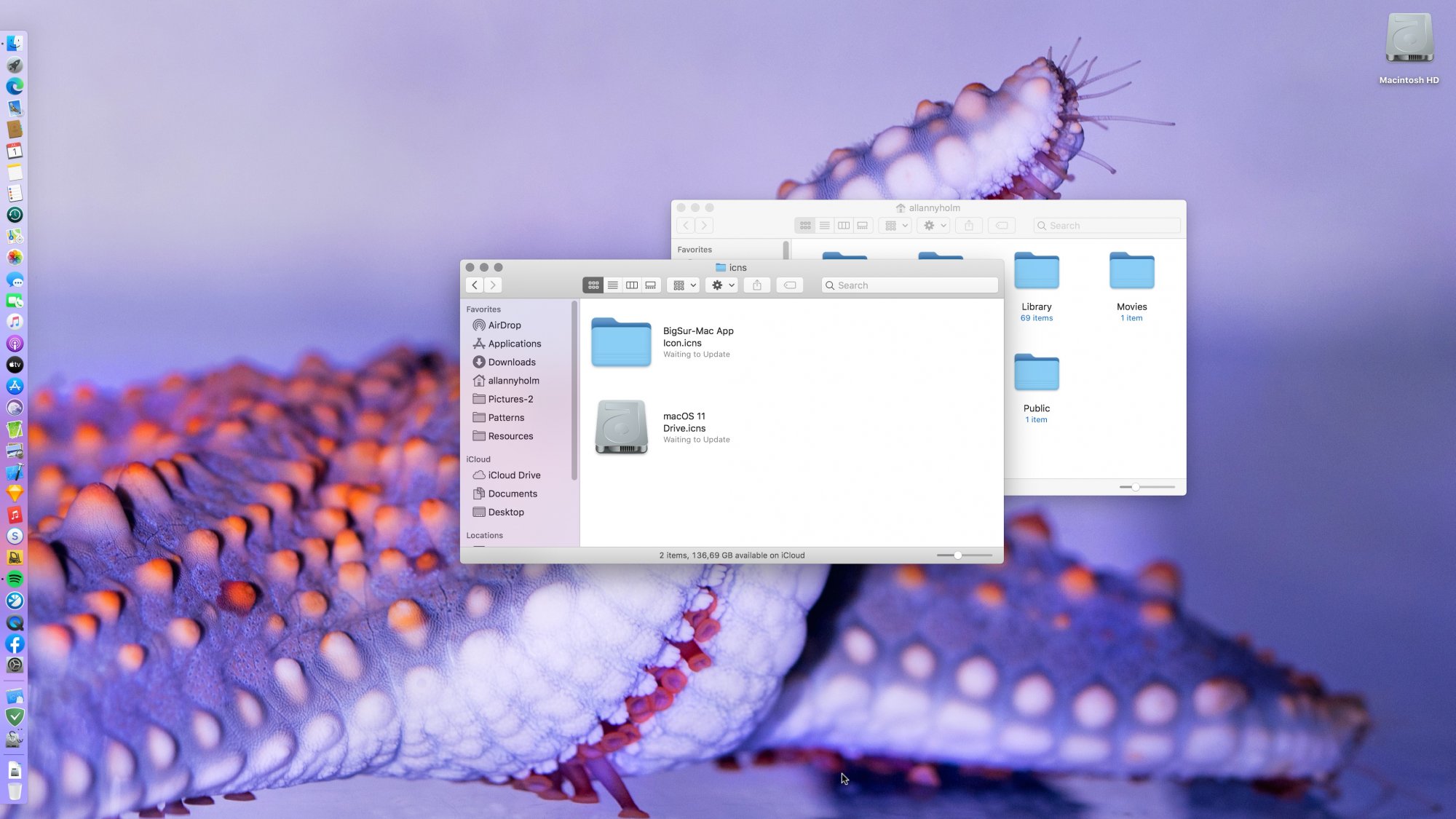Click the Forward arrow in icns window
The image size is (1456, 819).
click(x=494, y=285)
